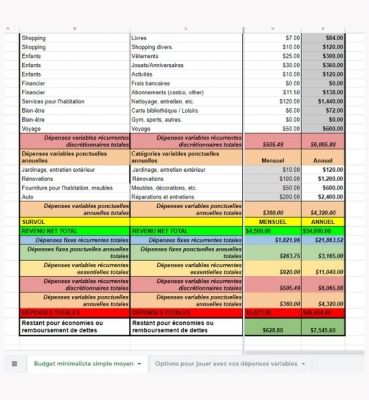Select Voyage monthly amount $50.00 cell

[273, 129]
